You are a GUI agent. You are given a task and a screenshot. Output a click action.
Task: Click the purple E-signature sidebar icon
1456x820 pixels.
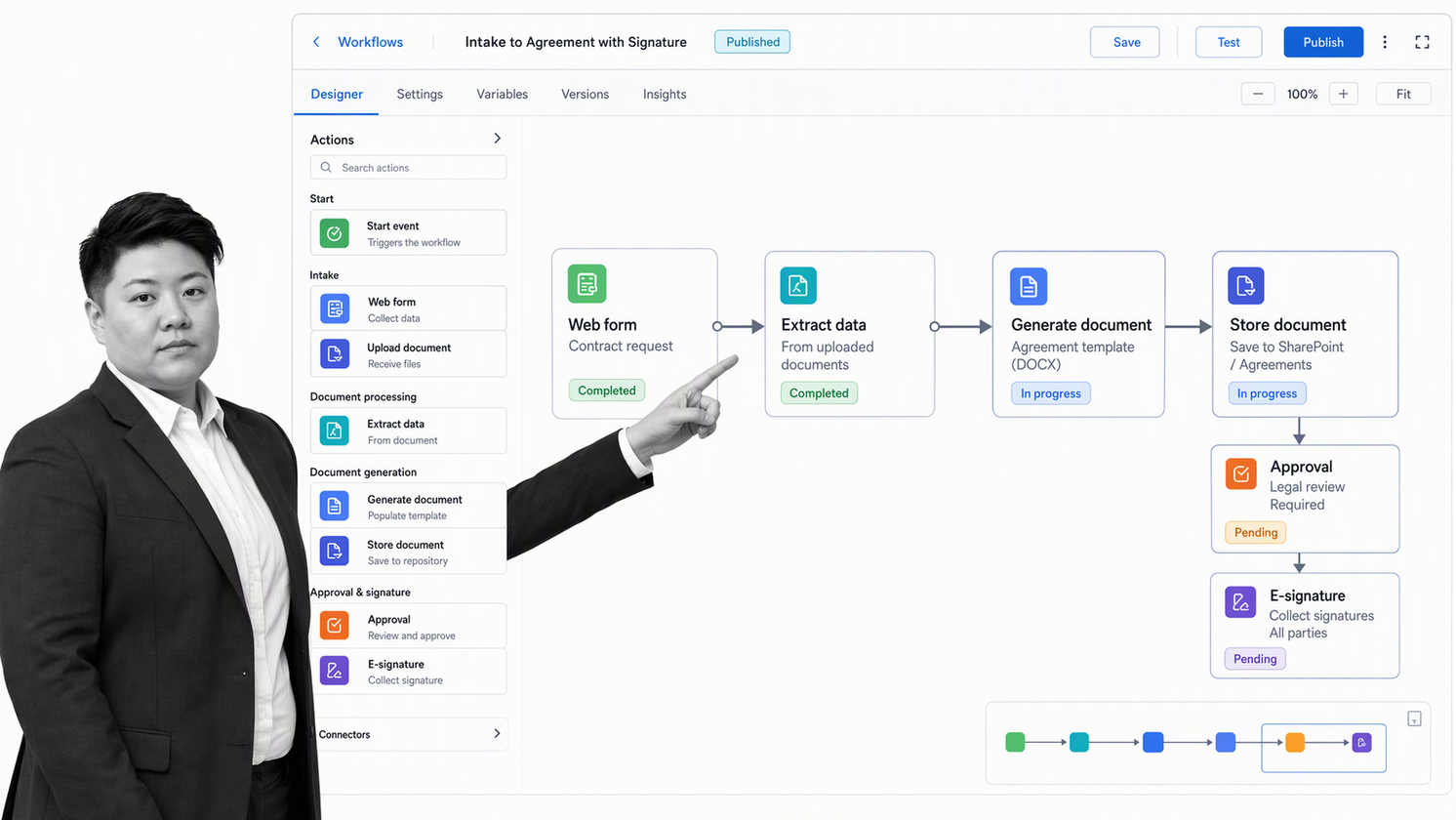point(335,671)
